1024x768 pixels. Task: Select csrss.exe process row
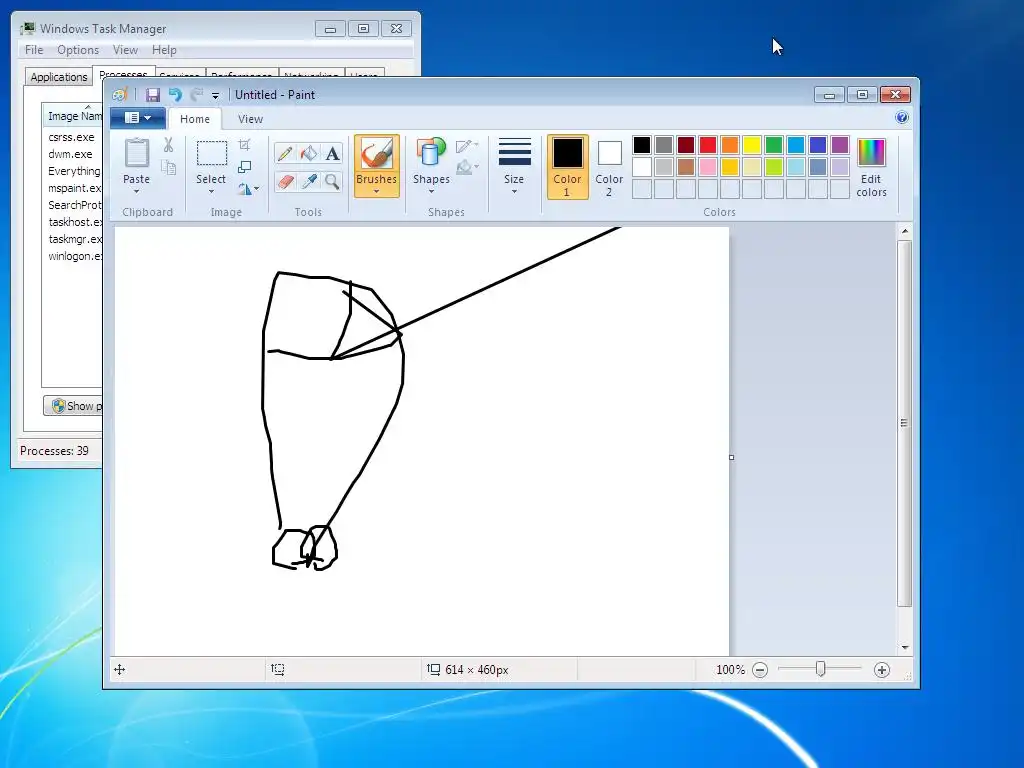pos(72,137)
